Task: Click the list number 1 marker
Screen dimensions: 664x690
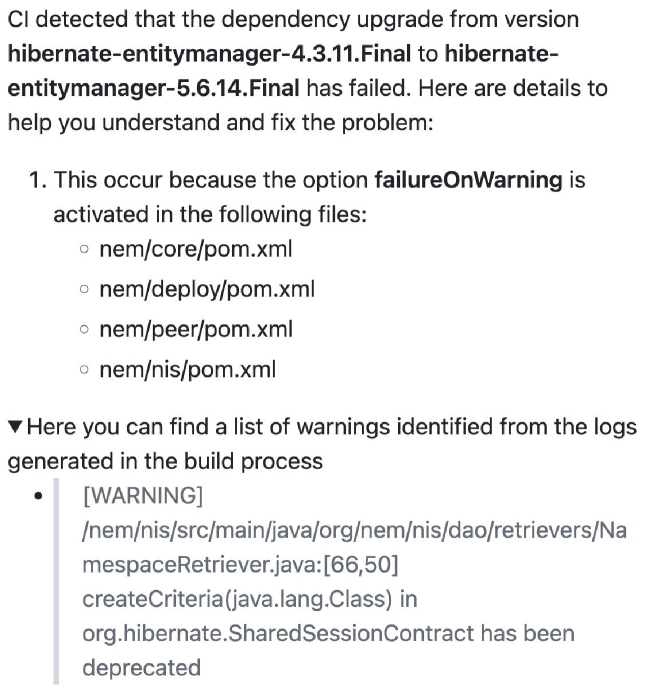Action: coord(37,181)
